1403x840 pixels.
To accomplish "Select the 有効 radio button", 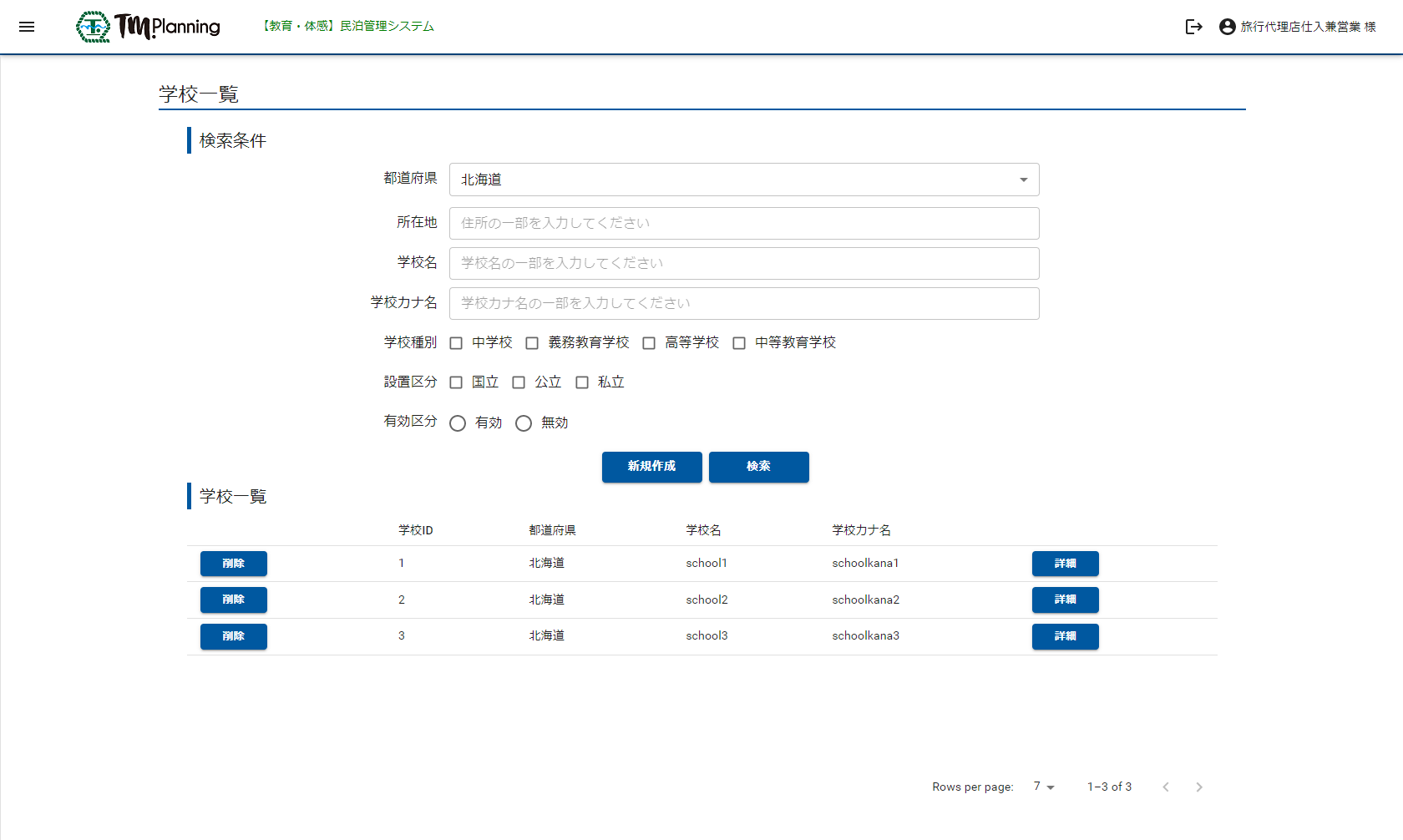I will point(458,423).
